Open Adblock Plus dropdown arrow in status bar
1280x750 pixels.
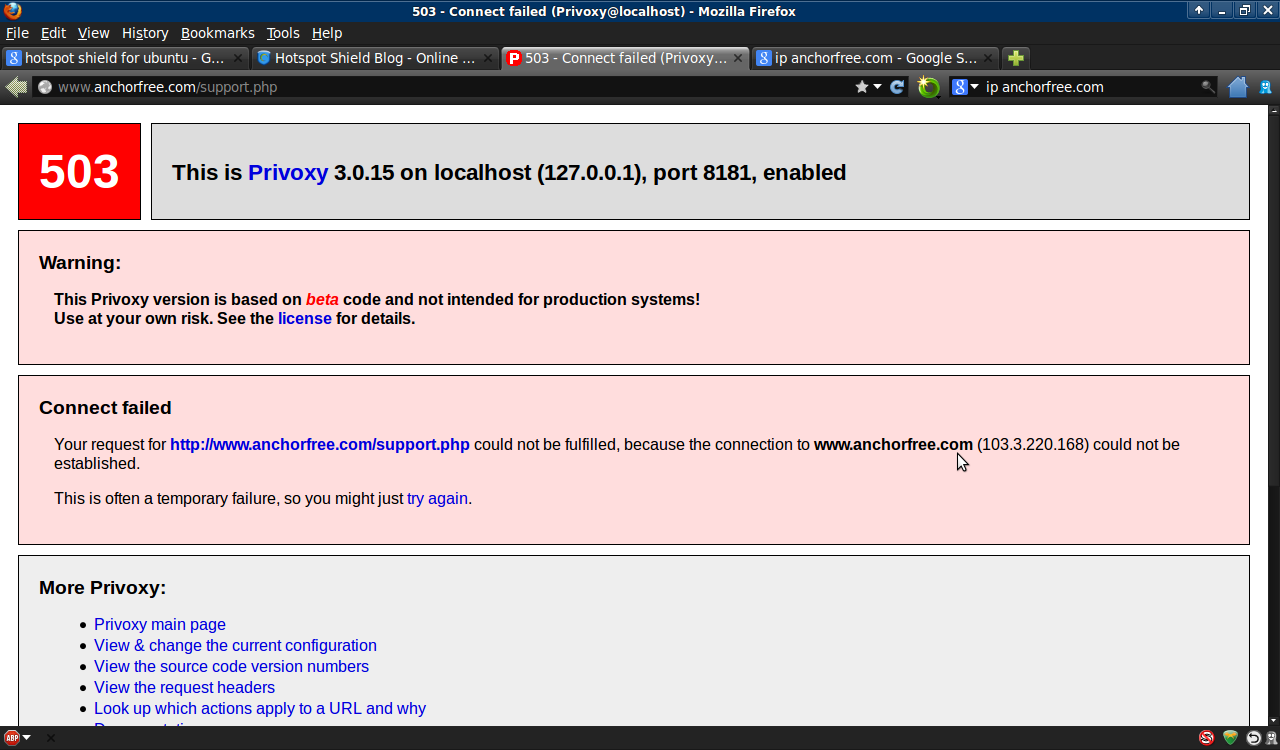(x=27, y=738)
